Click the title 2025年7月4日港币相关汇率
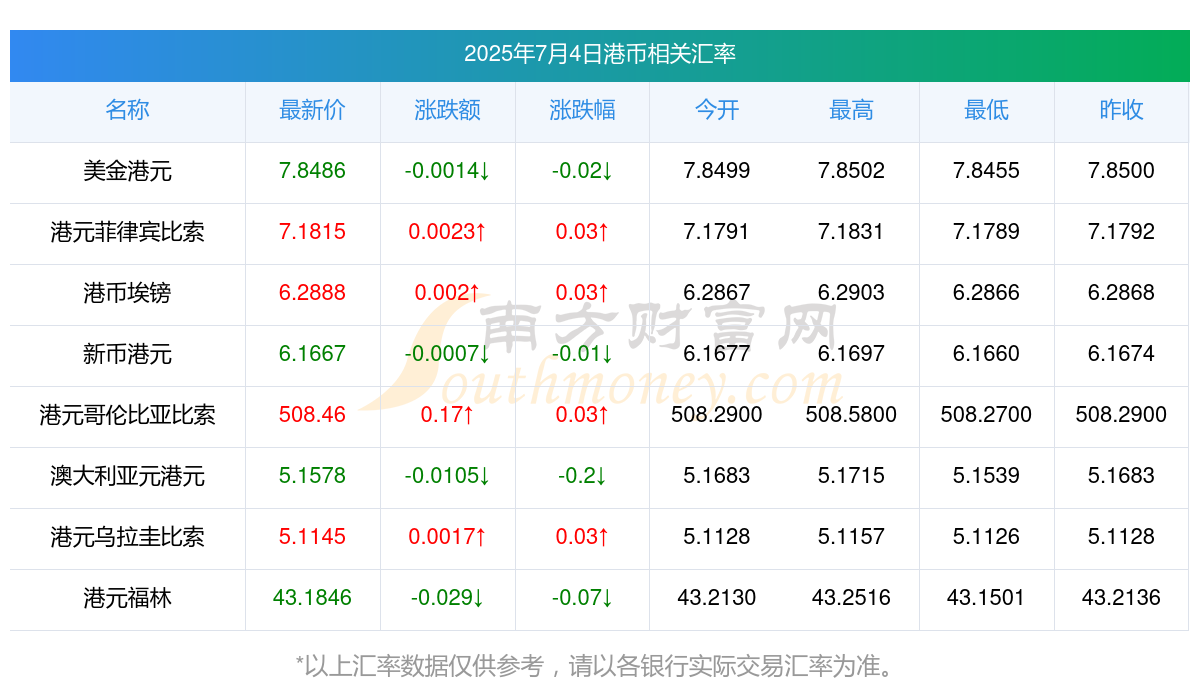This screenshot has width=1200, height=698. coord(600,54)
